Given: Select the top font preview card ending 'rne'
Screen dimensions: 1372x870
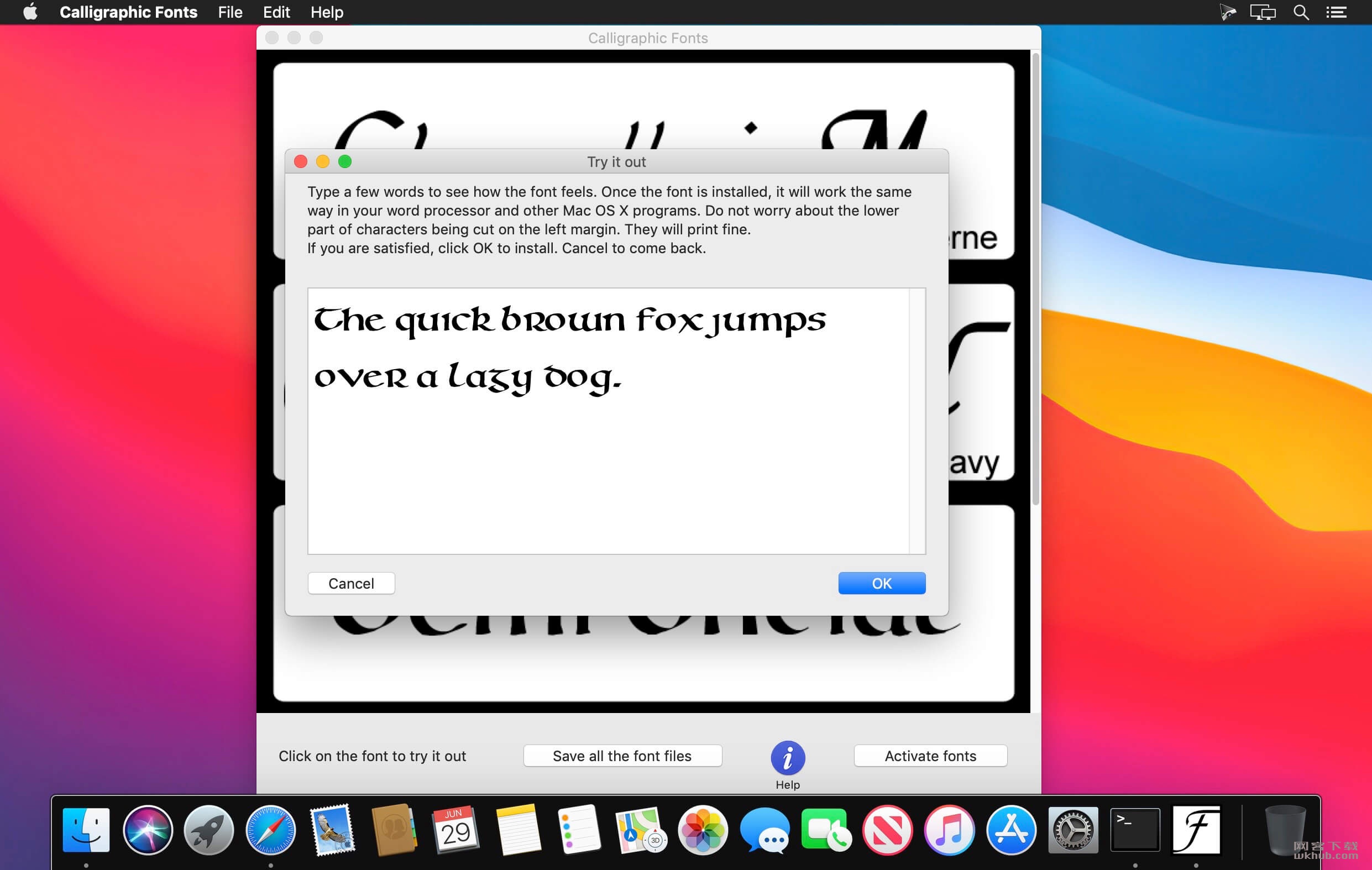Looking at the screenshot, I should point(644,106).
